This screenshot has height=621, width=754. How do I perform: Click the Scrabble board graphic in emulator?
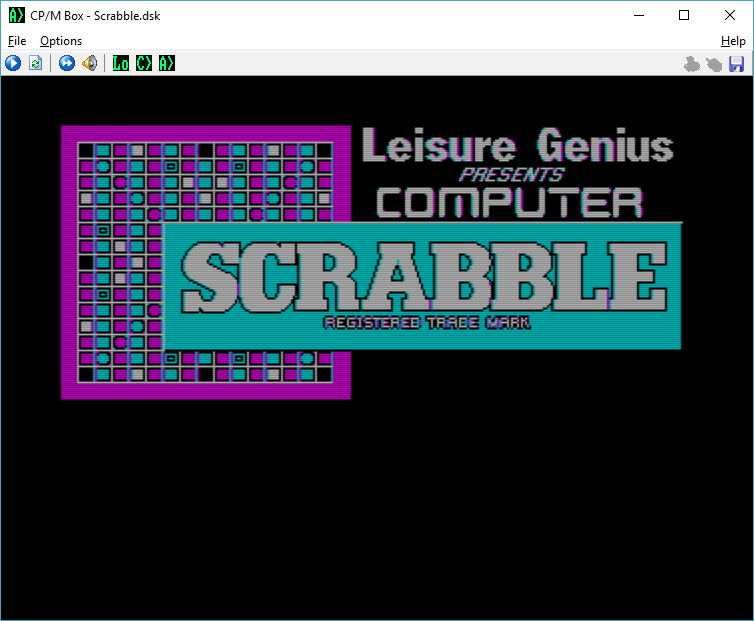tap(206, 263)
